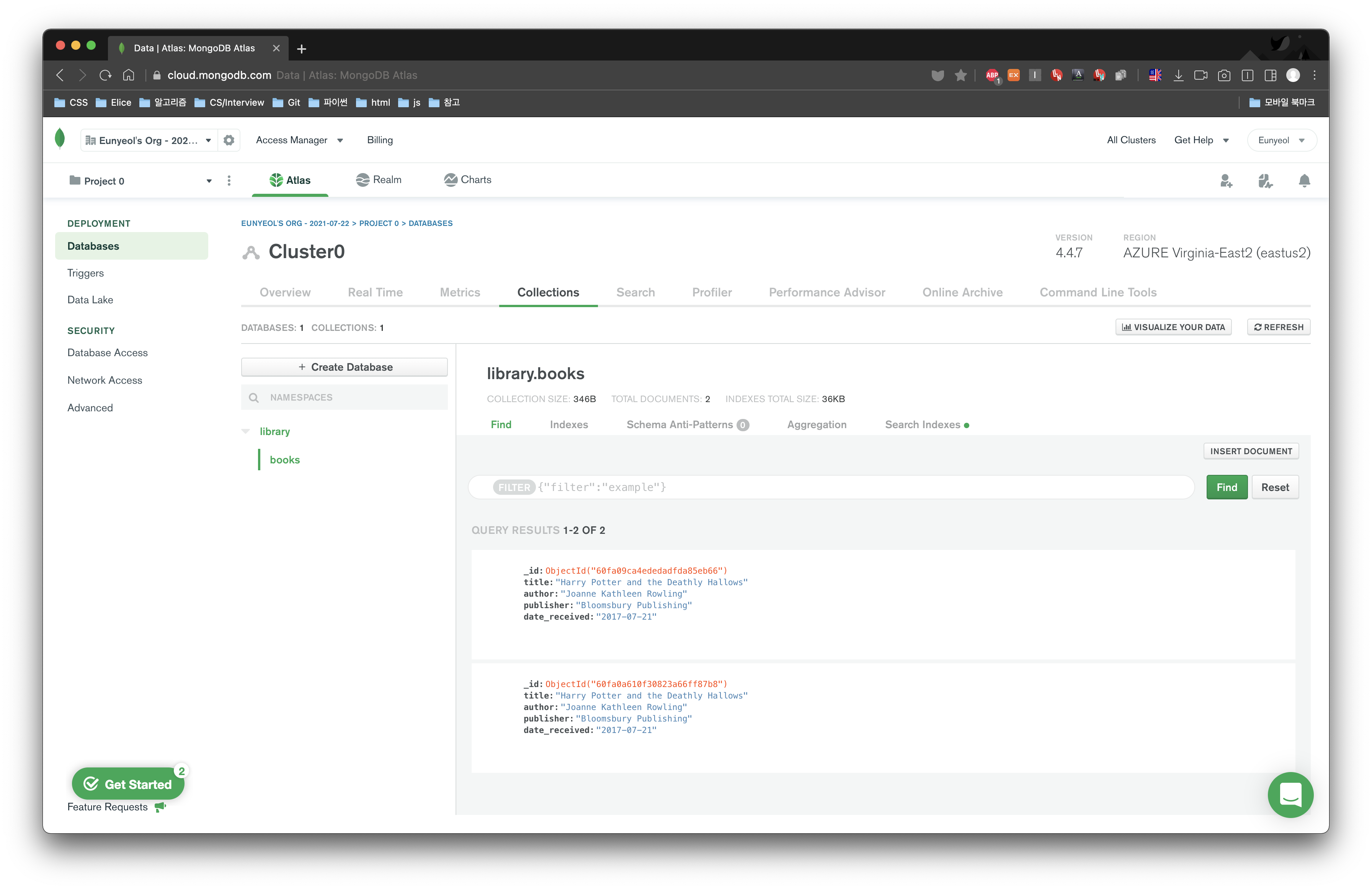The width and height of the screenshot is (1372, 890).
Task: Select the books collection
Action: (285, 460)
